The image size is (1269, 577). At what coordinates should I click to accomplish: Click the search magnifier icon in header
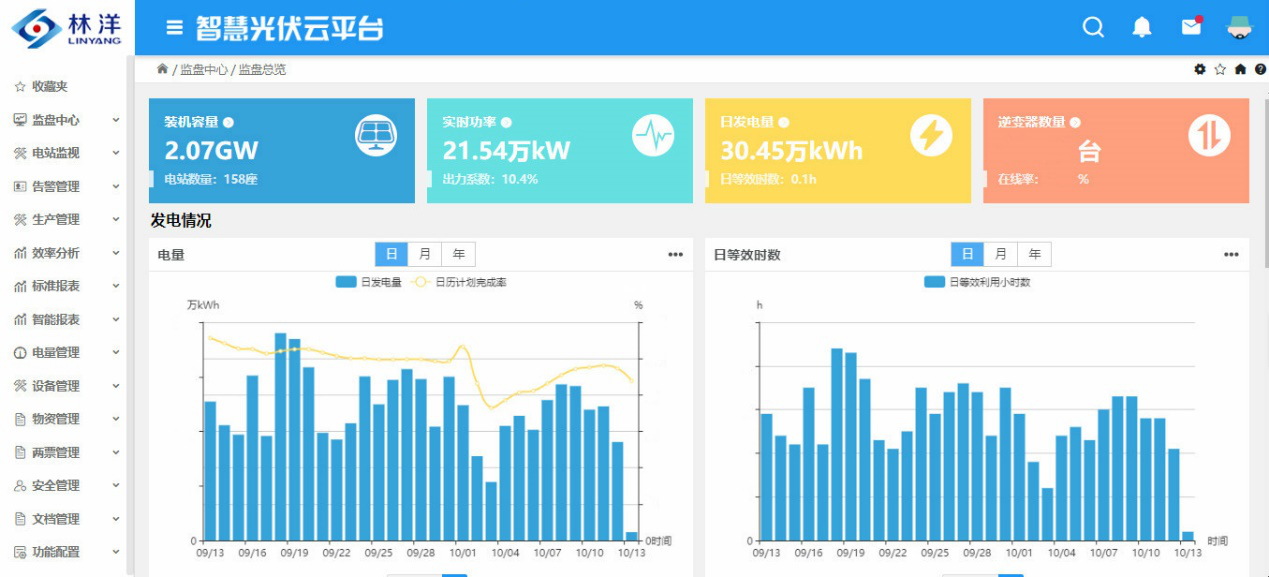(1093, 27)
